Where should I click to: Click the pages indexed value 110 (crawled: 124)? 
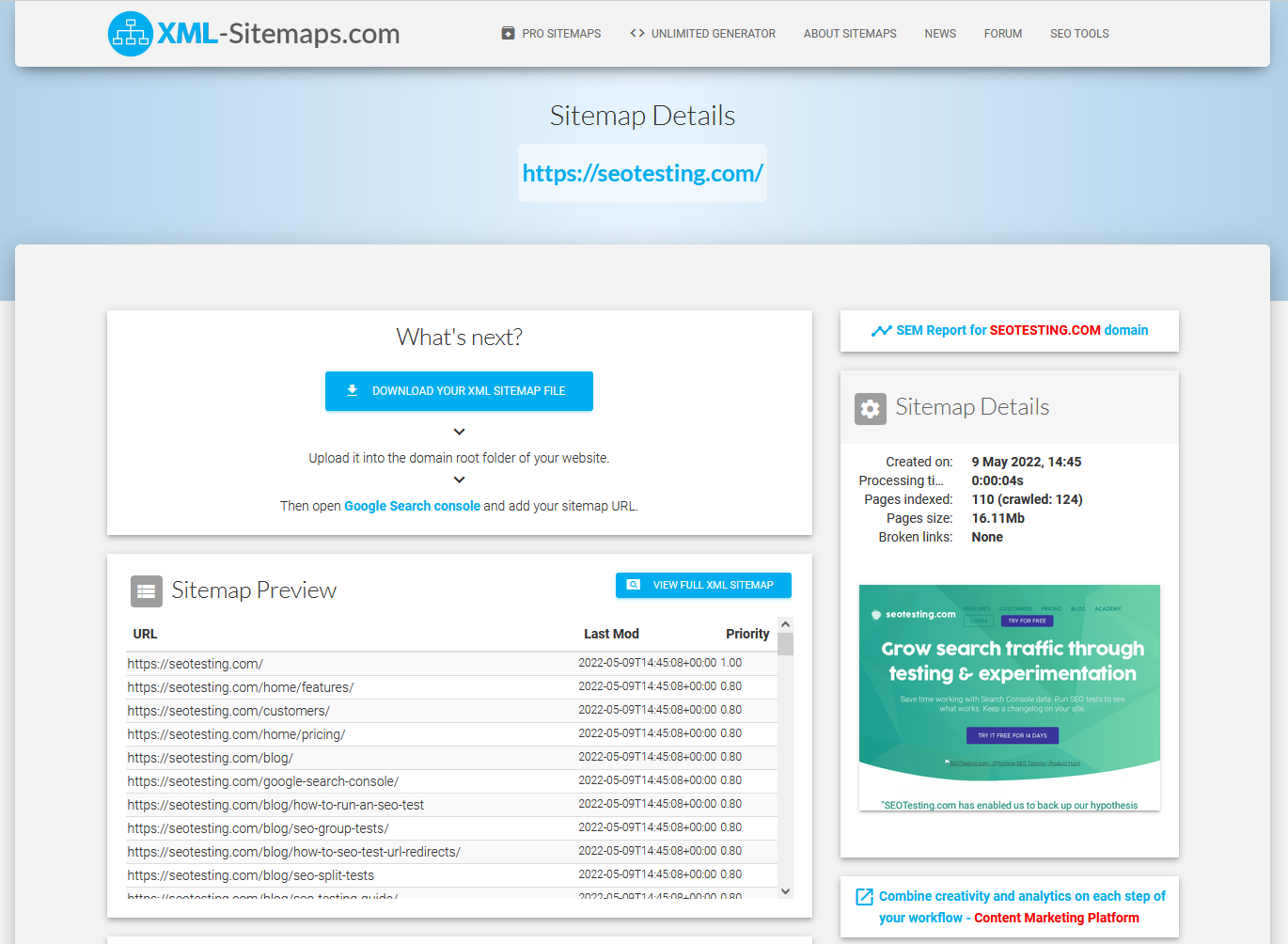coord(1027,499)
